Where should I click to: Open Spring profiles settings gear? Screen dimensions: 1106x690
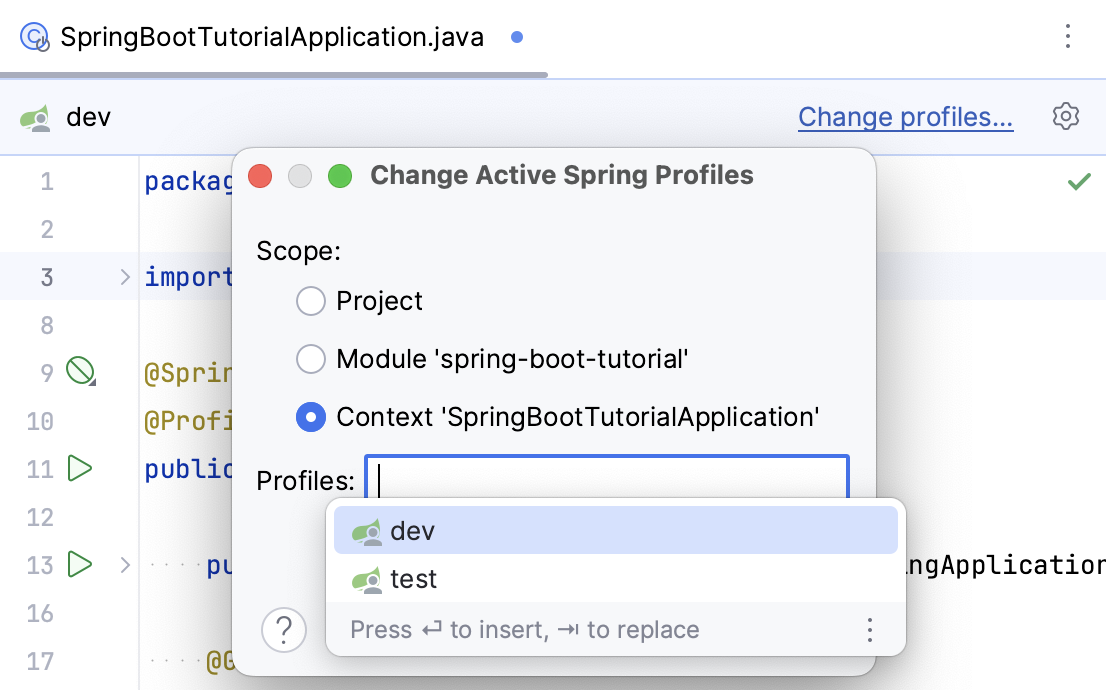point(1066,117)
